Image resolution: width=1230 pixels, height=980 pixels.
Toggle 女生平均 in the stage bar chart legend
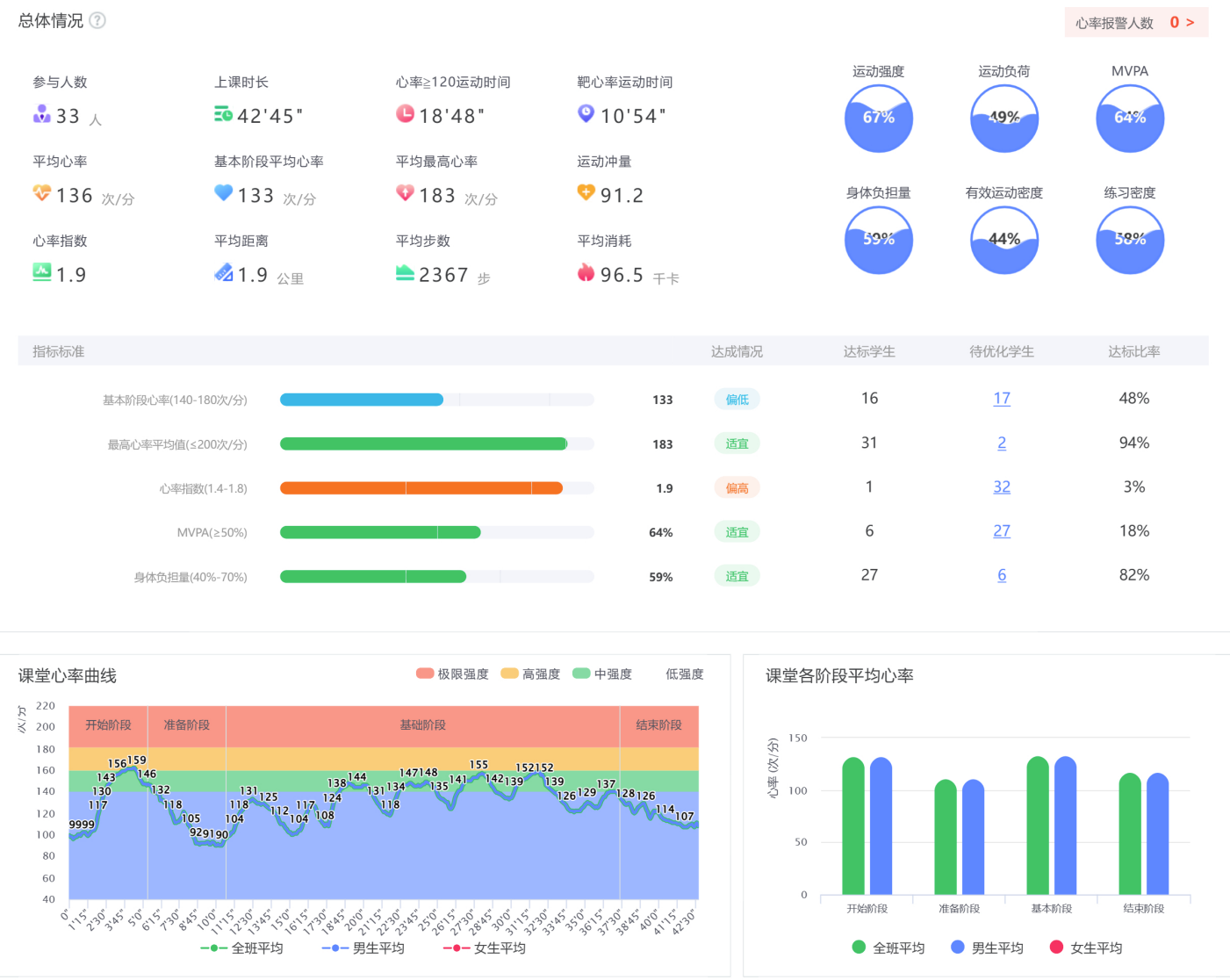(1086, 948)
